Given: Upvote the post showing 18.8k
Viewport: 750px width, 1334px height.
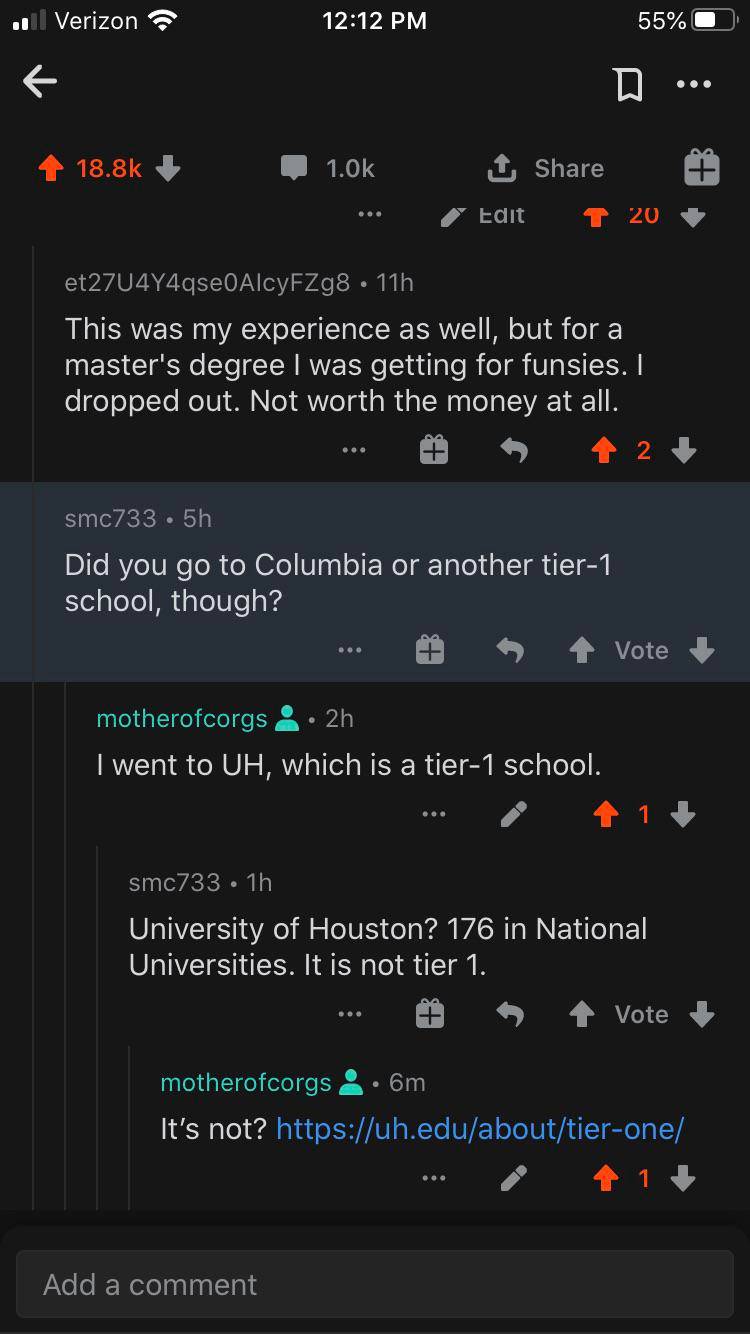Looking at the screenshot, I should pos(51,169).
